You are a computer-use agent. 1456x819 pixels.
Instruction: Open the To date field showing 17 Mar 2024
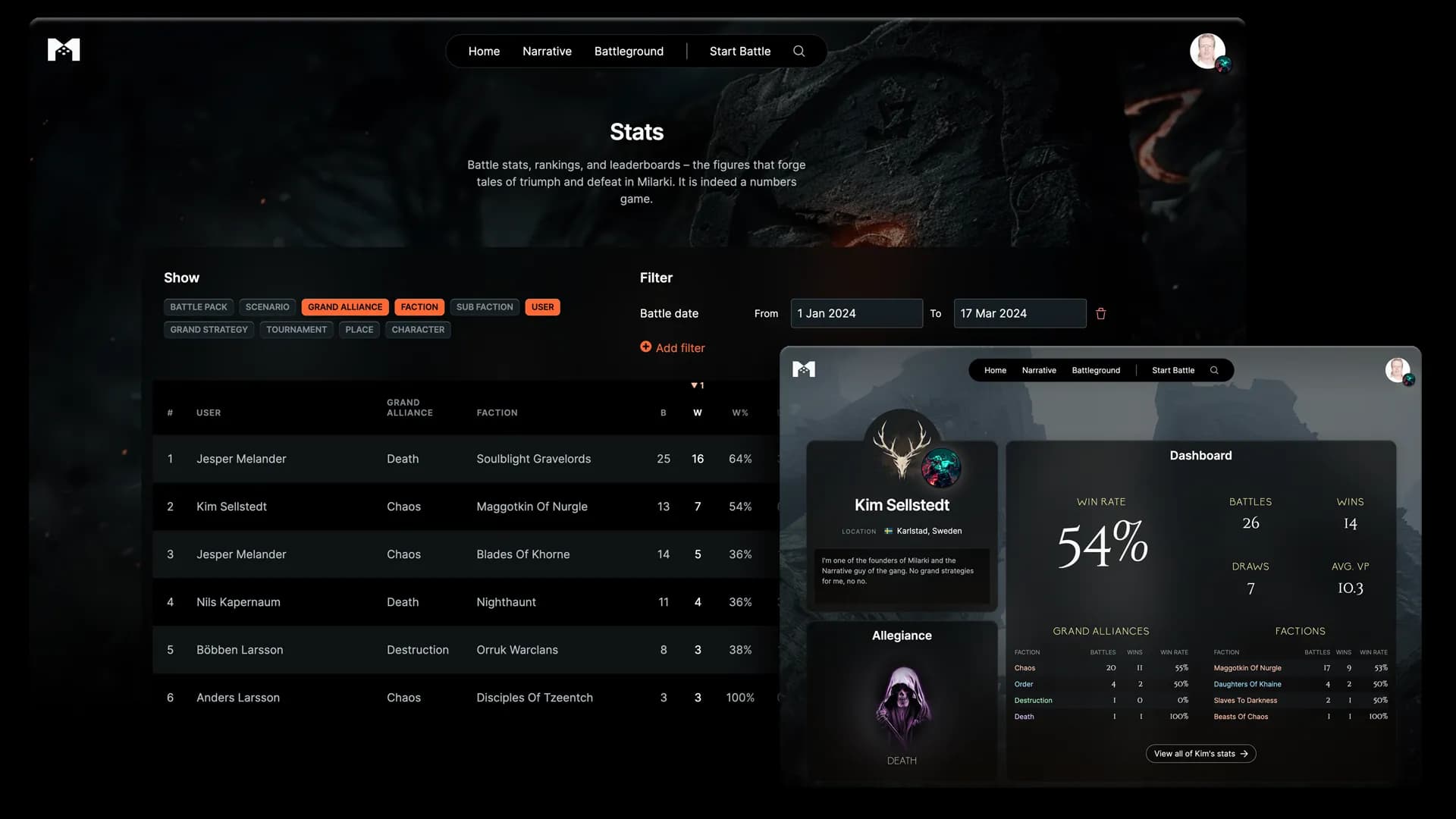(x=1019, y=313)
